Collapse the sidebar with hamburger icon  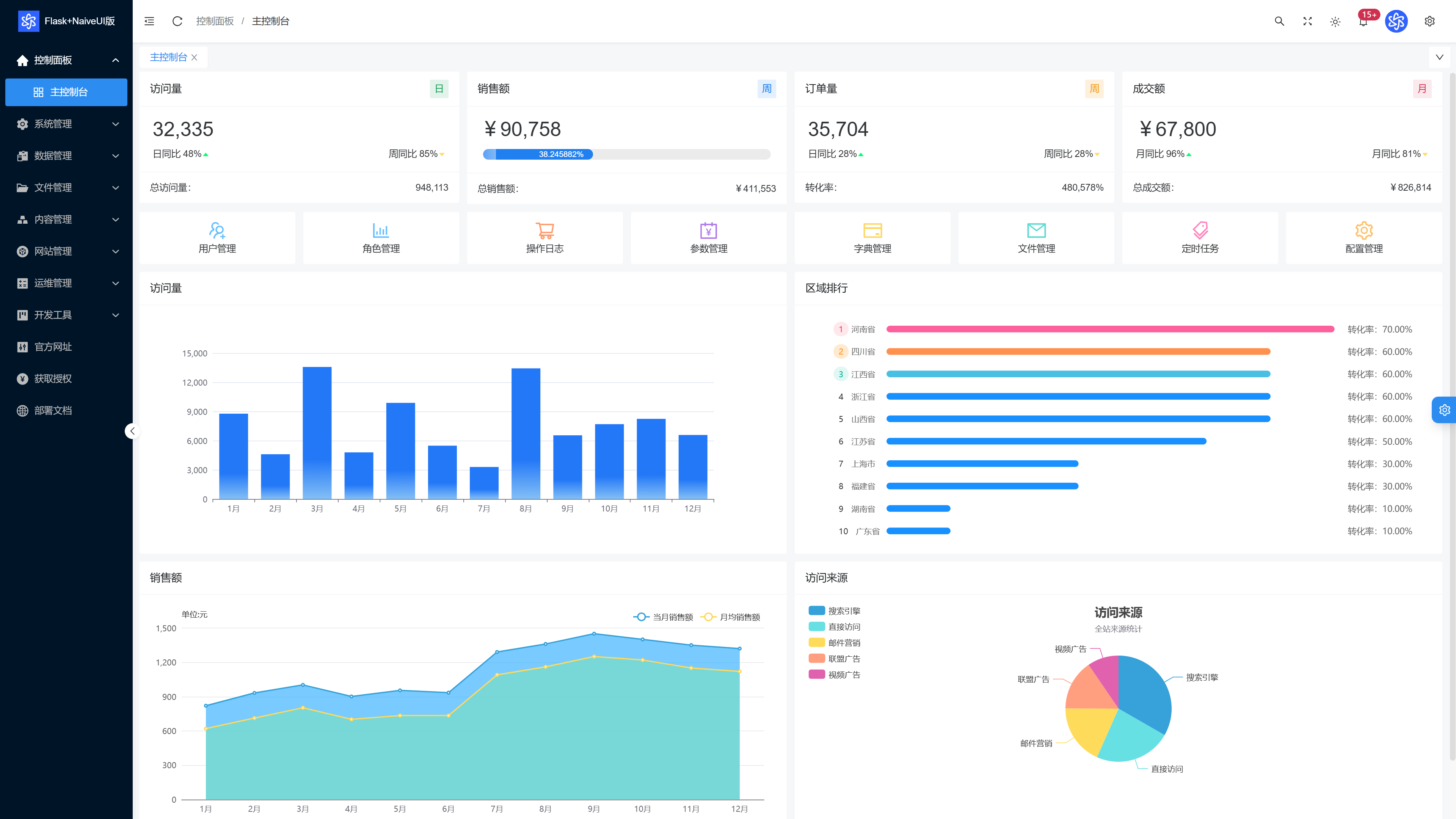point(149,21)
